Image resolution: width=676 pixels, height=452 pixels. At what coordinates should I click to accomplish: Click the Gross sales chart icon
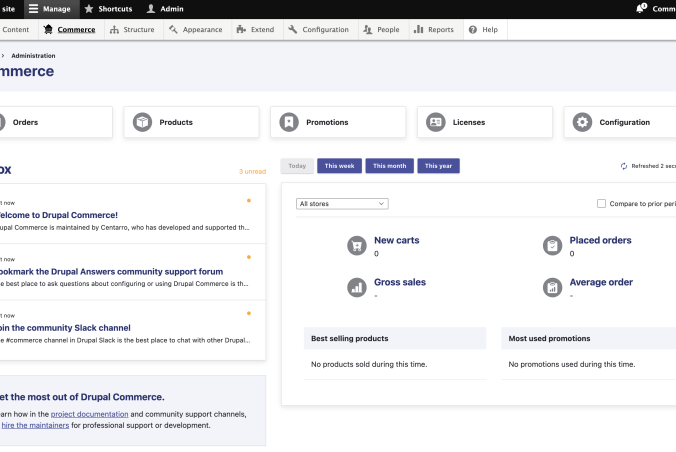[x=357, y=288]
